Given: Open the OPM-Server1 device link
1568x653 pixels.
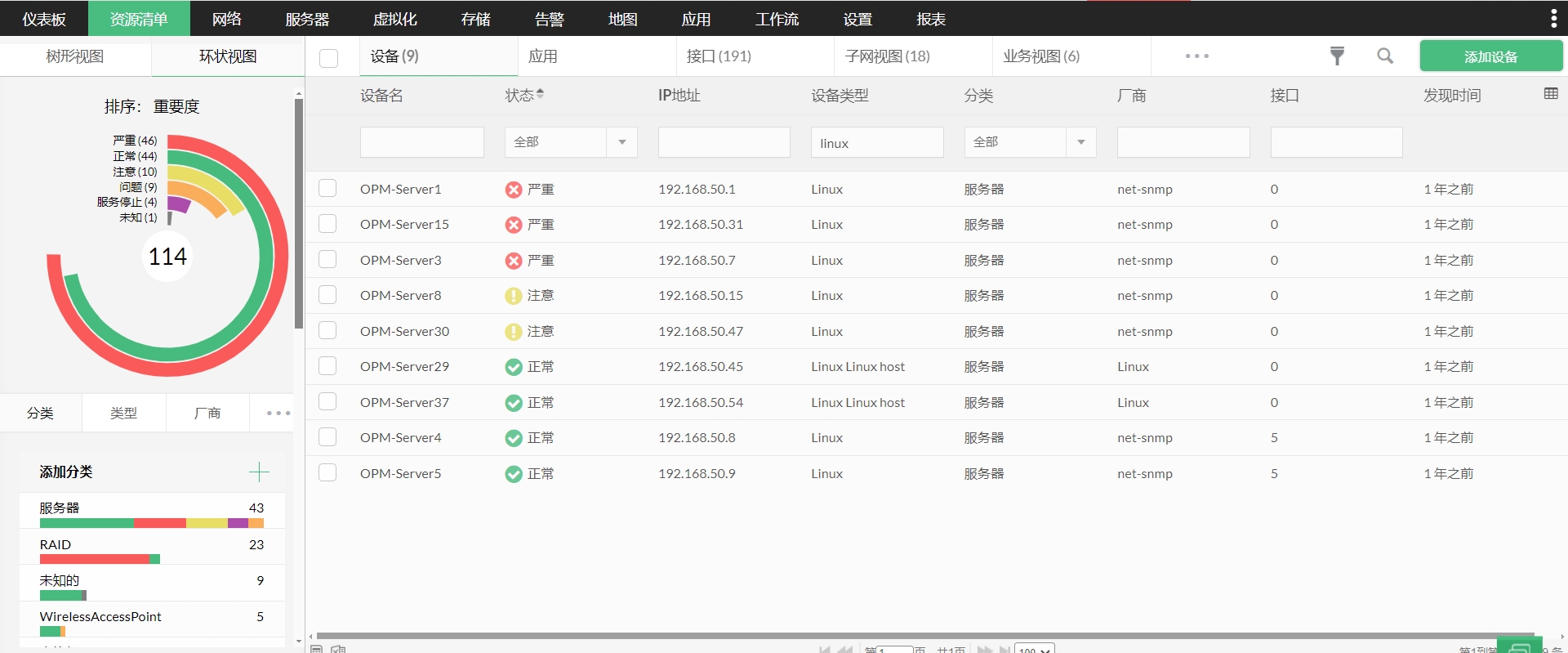Looking at the screenshot, I should pyautogui.click(x=401, y=189).
